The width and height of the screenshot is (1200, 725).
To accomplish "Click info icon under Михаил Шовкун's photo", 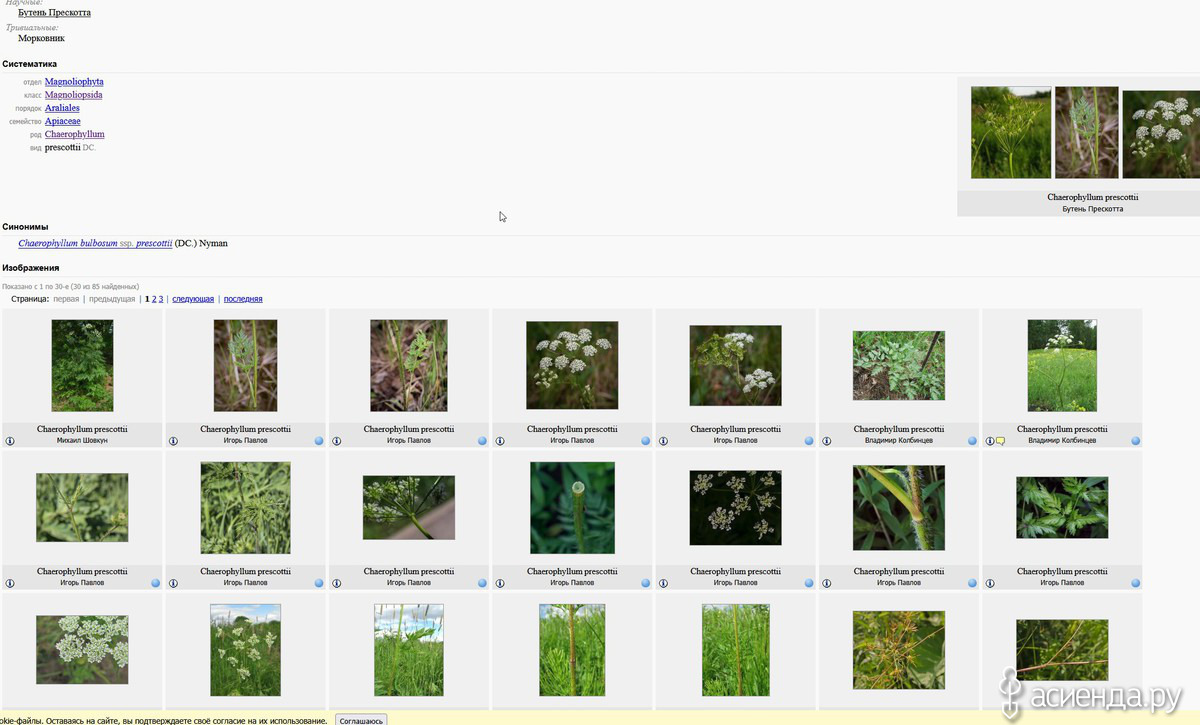I will click(10, 441).
